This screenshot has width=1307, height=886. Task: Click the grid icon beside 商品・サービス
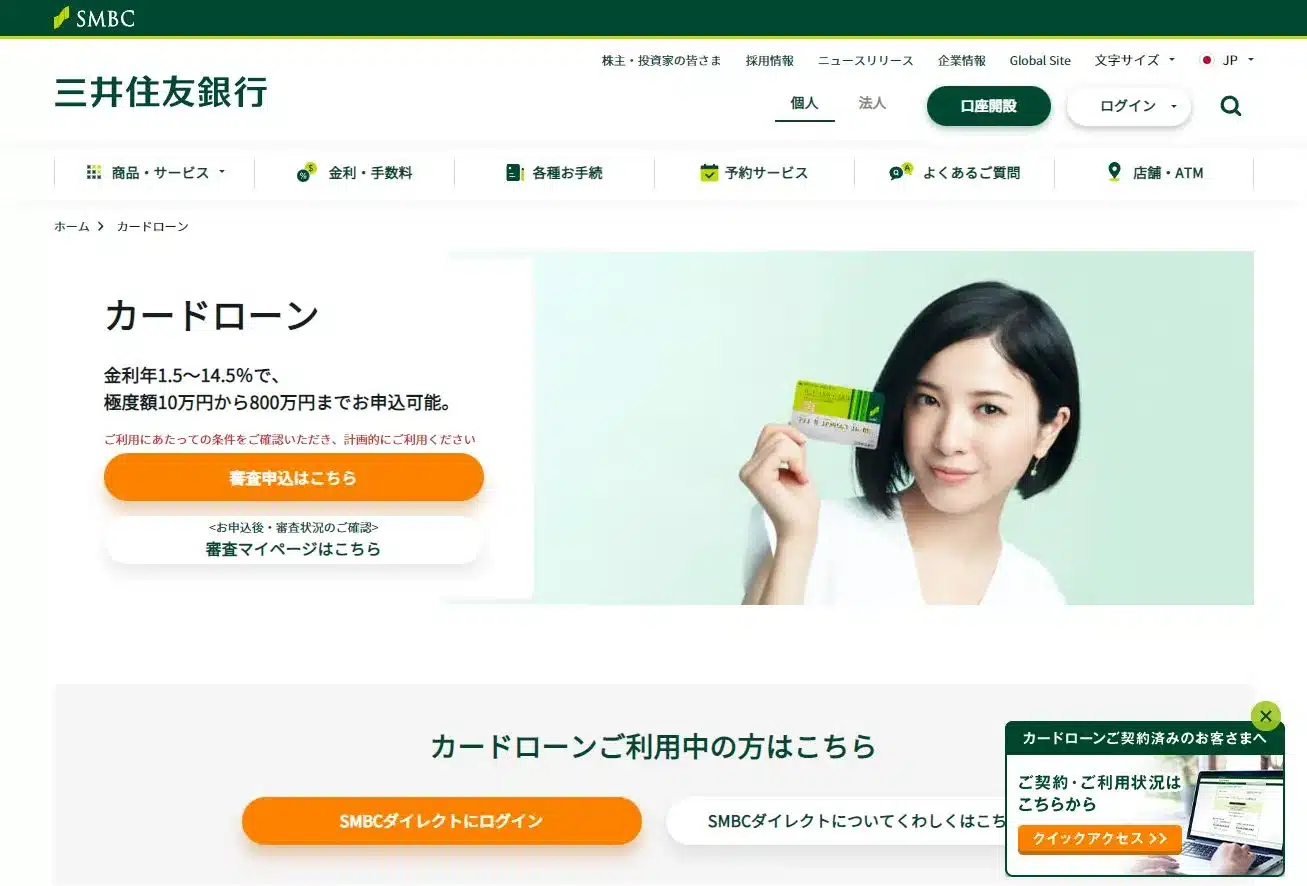pyautogui.click(x=94, y=173)
